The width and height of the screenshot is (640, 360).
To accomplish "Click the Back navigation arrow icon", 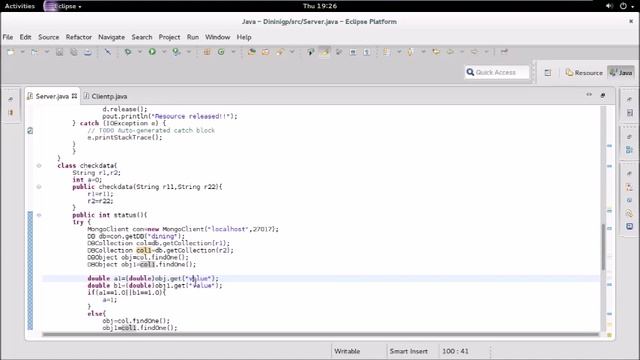I will click(x=450, y=52).
